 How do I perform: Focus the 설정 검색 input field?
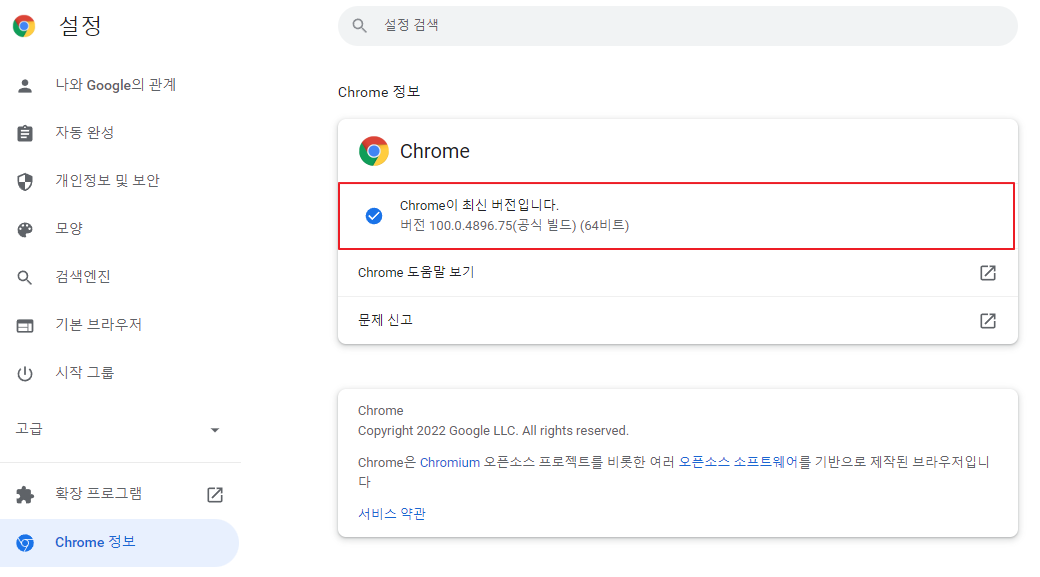tap(677, 26)
